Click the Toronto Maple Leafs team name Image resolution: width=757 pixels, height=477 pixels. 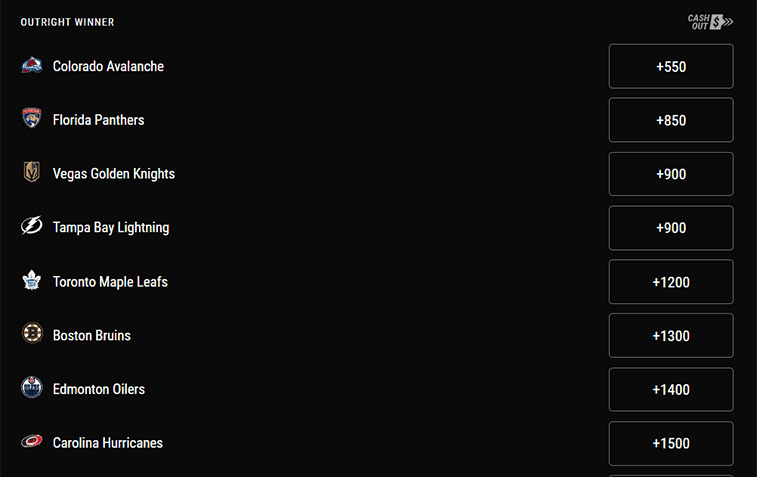[110, 282]
